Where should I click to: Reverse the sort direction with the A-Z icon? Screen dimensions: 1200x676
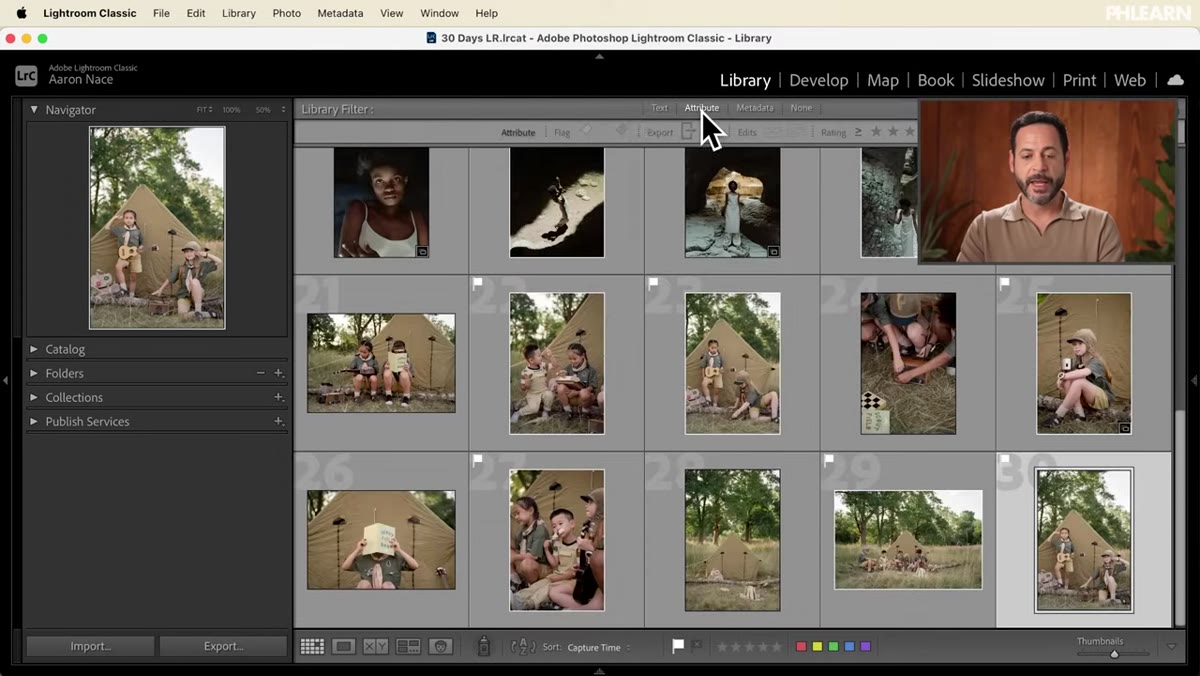tap(523, 647)
